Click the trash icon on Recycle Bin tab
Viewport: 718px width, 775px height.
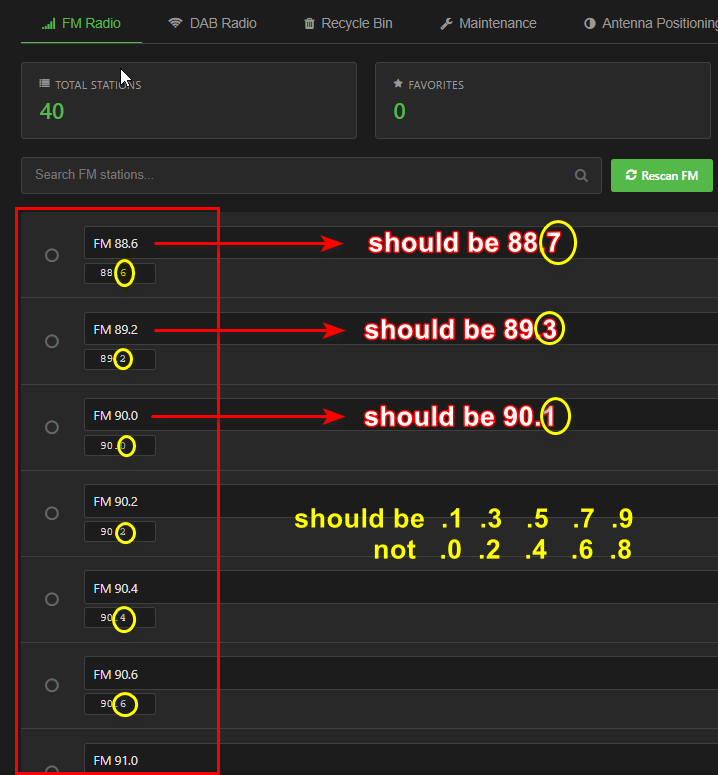click(309, 23)
